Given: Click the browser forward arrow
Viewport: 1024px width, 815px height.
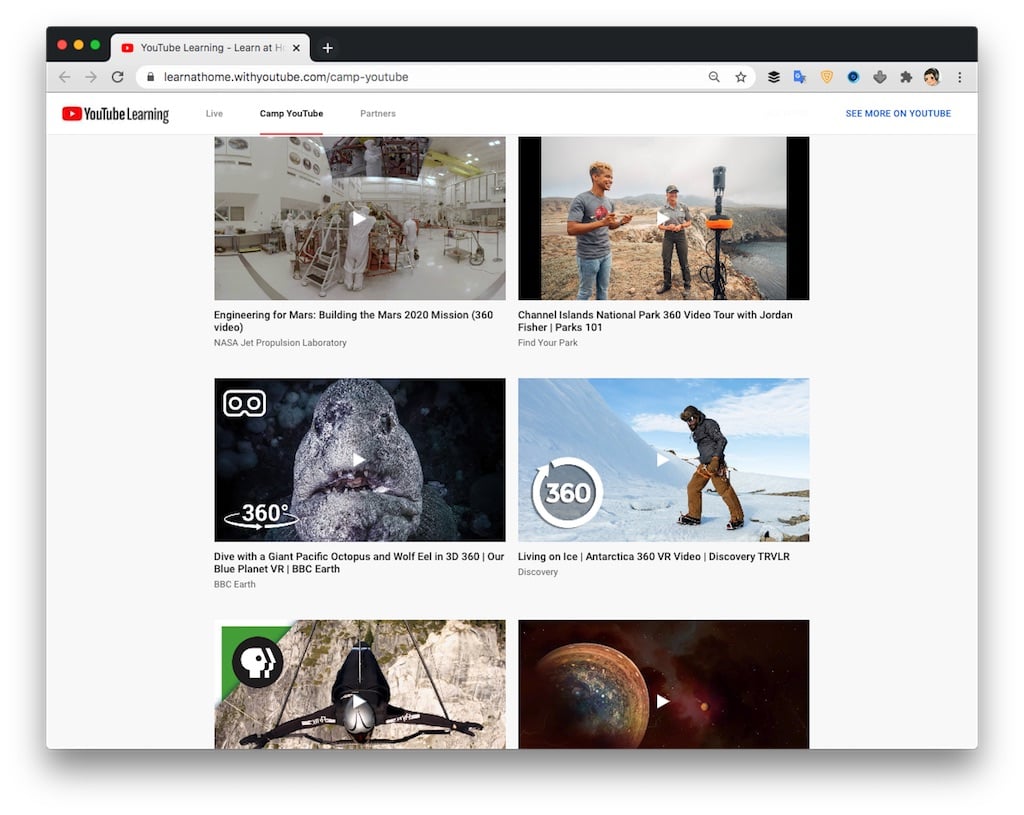Looking at the screenshot, I should coord(91,77).
